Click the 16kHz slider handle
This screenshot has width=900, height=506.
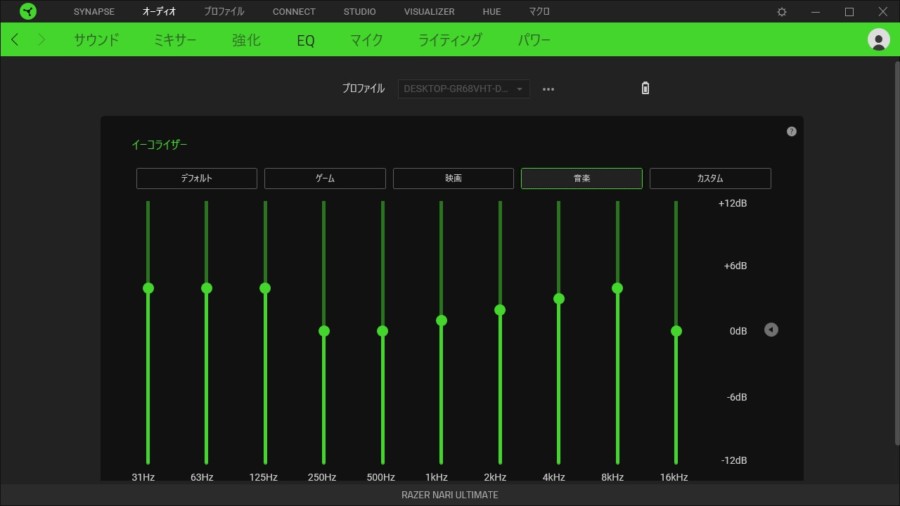click(676, 331)
